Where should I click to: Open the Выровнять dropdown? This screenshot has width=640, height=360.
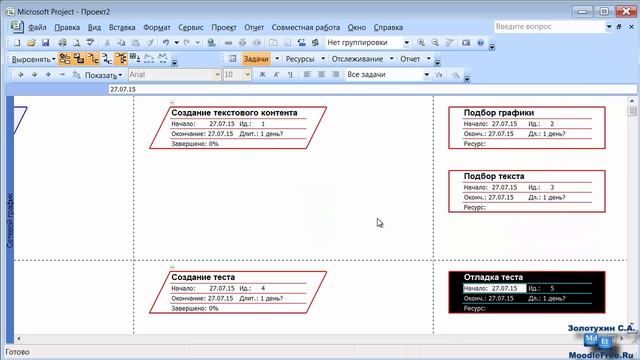click(x=33, y=59)
